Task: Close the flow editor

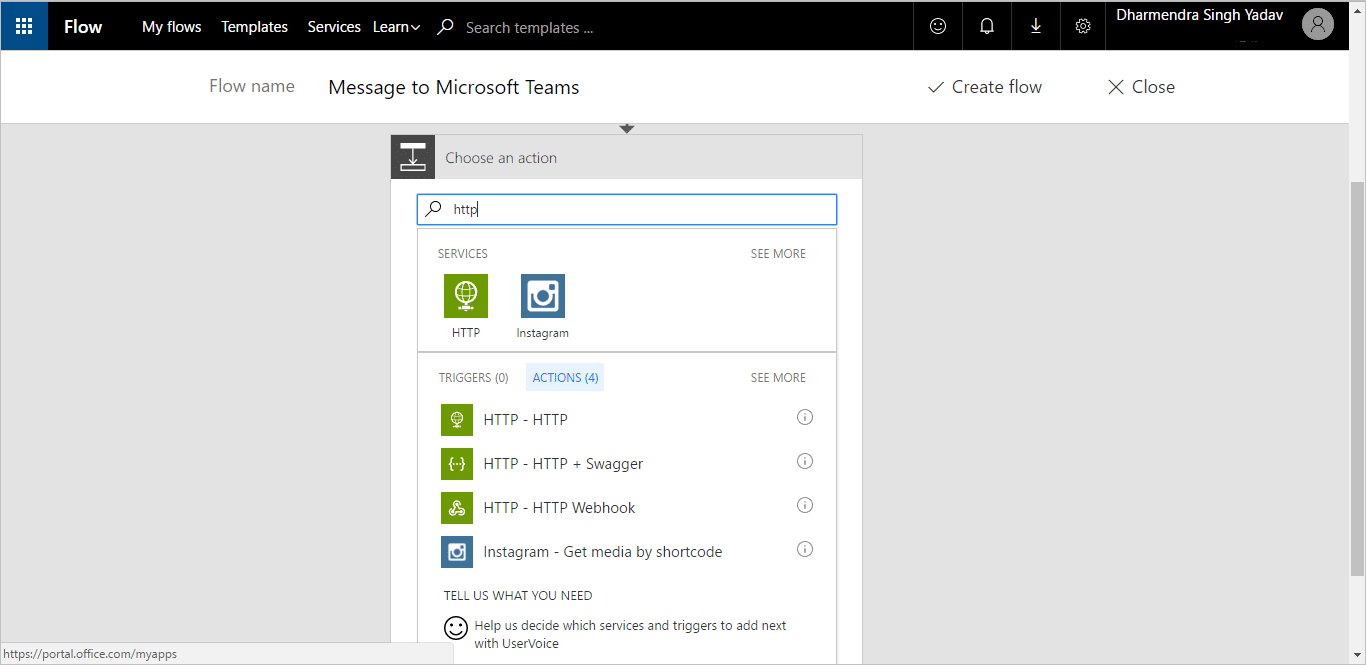Action: (1141, 87)
